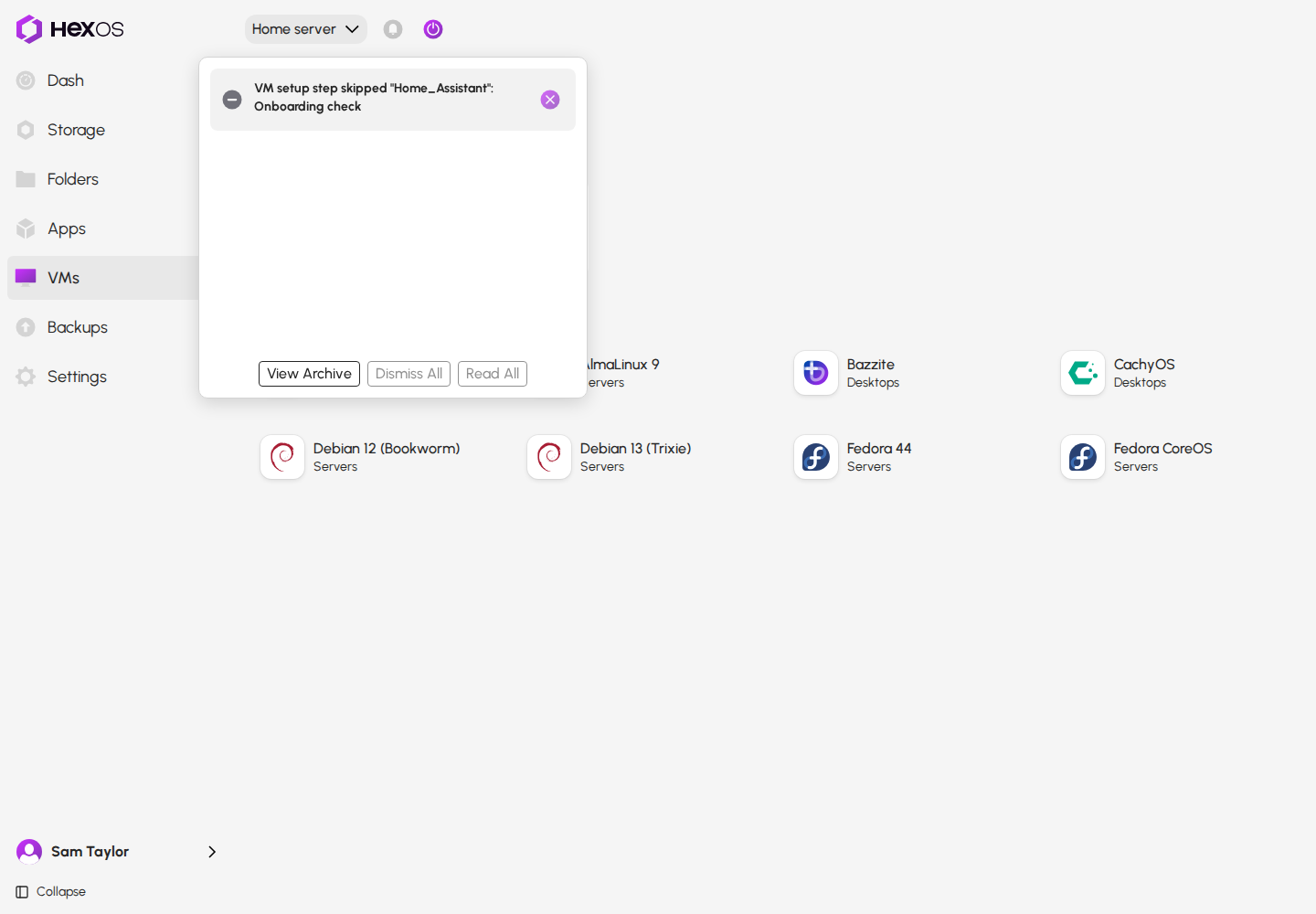Open the notifications bell icon
1316x914 pixels.
393,29
